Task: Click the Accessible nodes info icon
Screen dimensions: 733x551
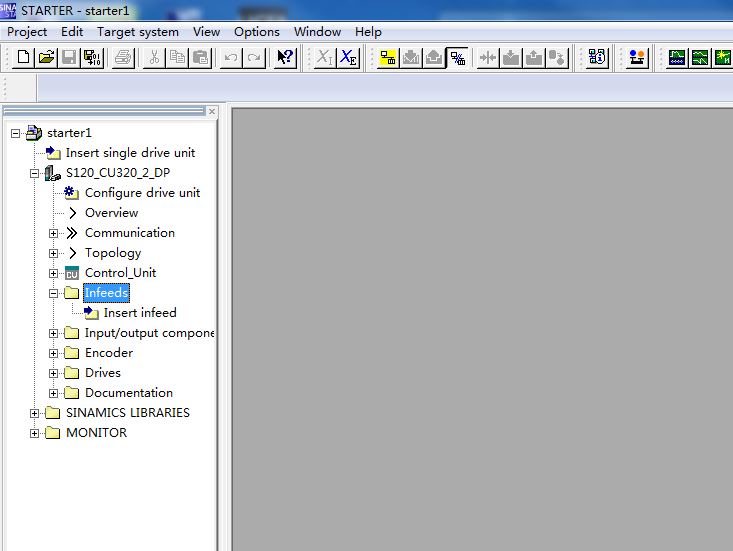Action: 597,57
